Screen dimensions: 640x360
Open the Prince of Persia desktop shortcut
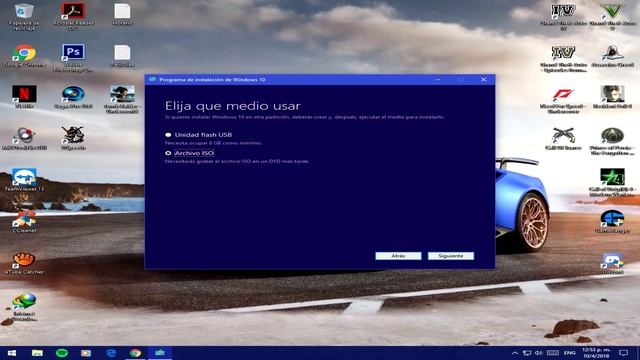point(612,141)
